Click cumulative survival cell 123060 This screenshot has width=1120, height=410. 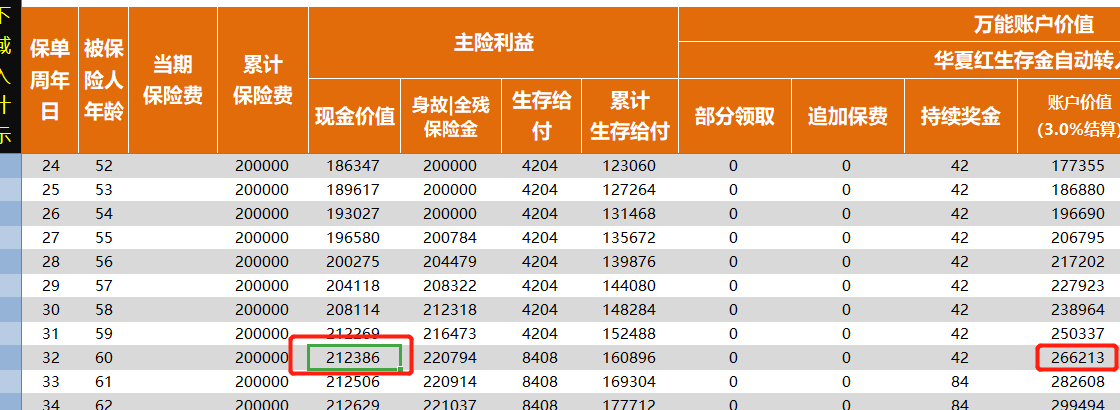629,166
